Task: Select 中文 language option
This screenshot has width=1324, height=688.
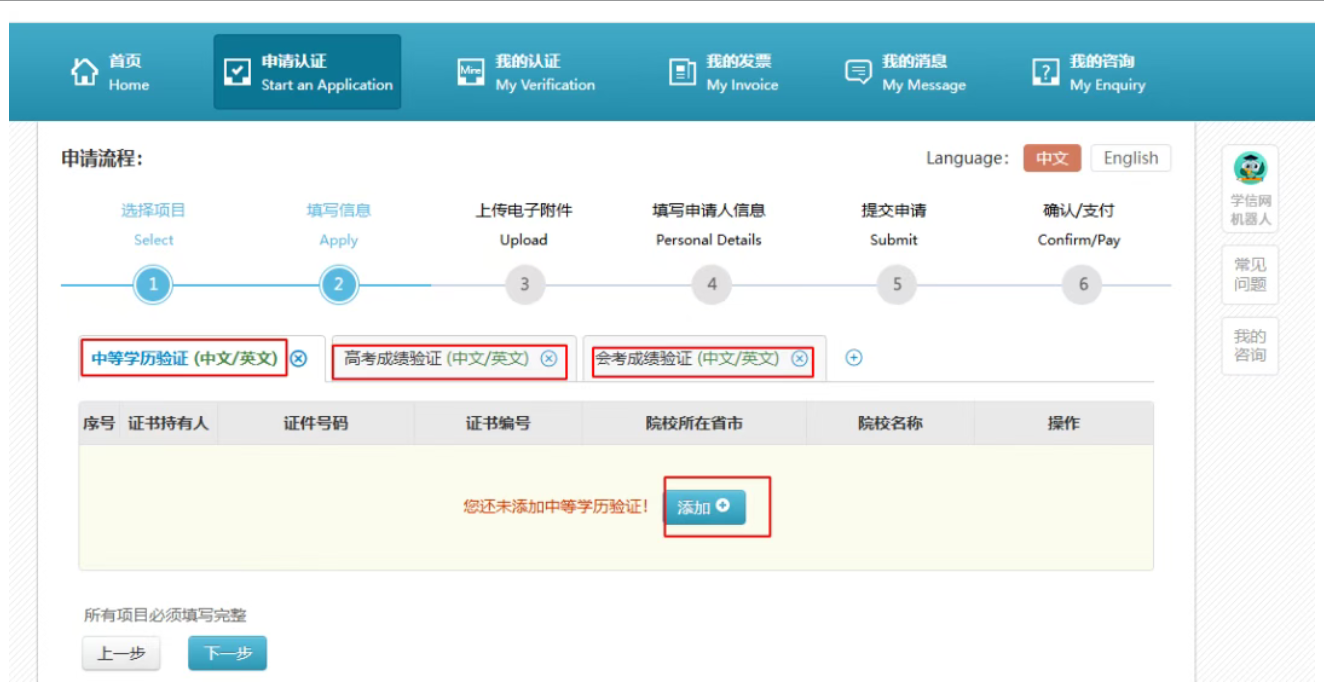Action: pyautogui.click(x=1051, y=158)
